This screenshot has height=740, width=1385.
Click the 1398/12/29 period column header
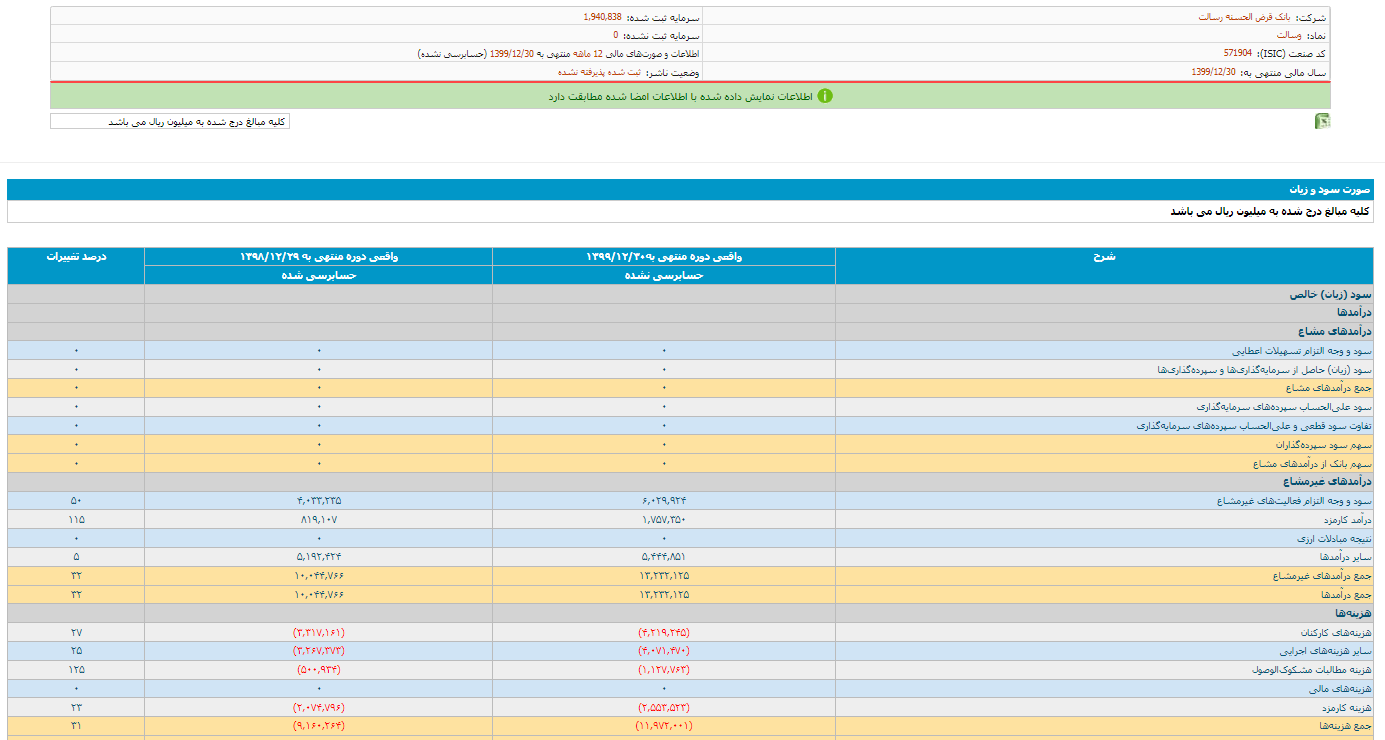[318, 257]
